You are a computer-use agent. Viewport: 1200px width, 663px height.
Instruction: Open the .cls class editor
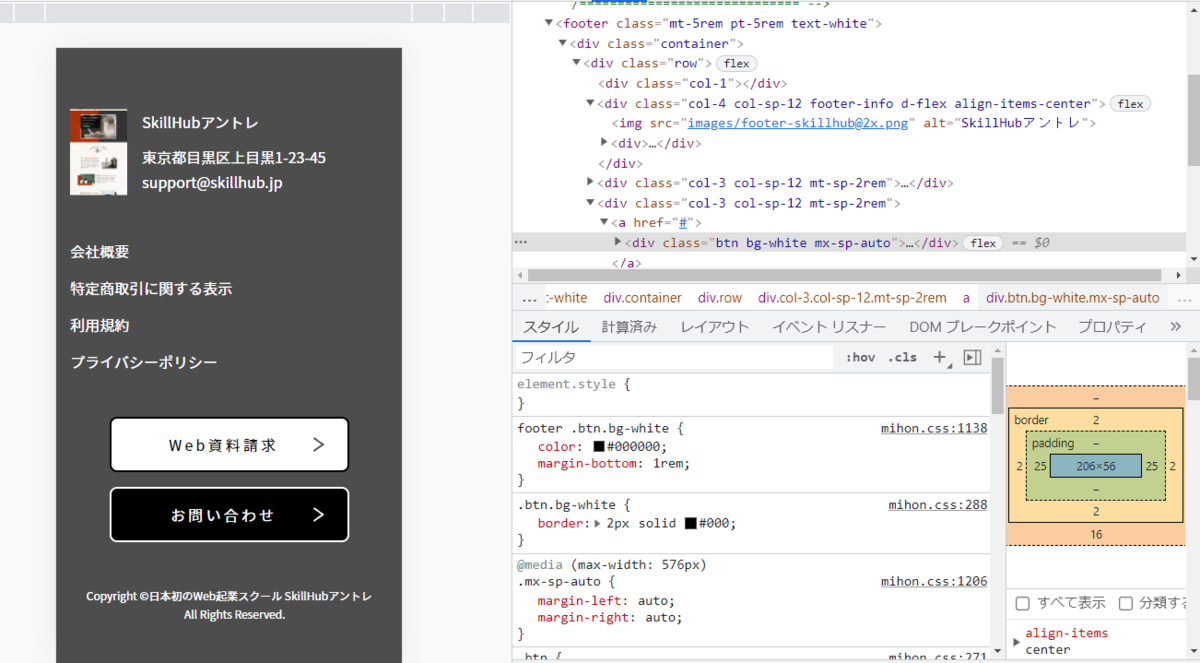pos(902,357)
